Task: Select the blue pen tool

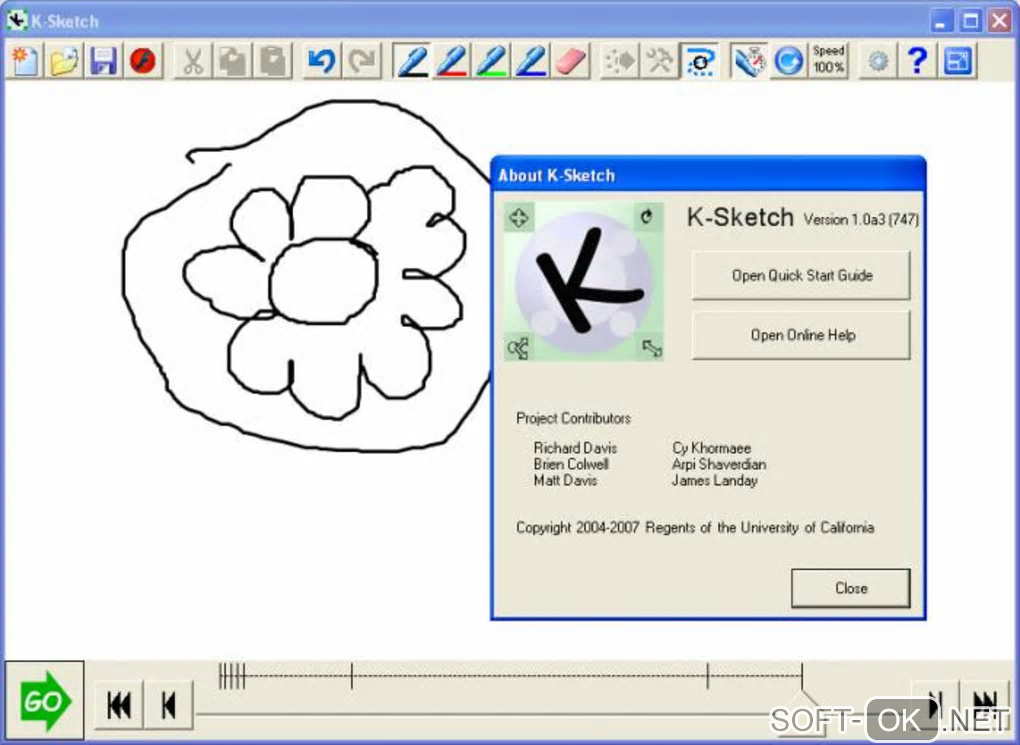Action: point(531,62)
